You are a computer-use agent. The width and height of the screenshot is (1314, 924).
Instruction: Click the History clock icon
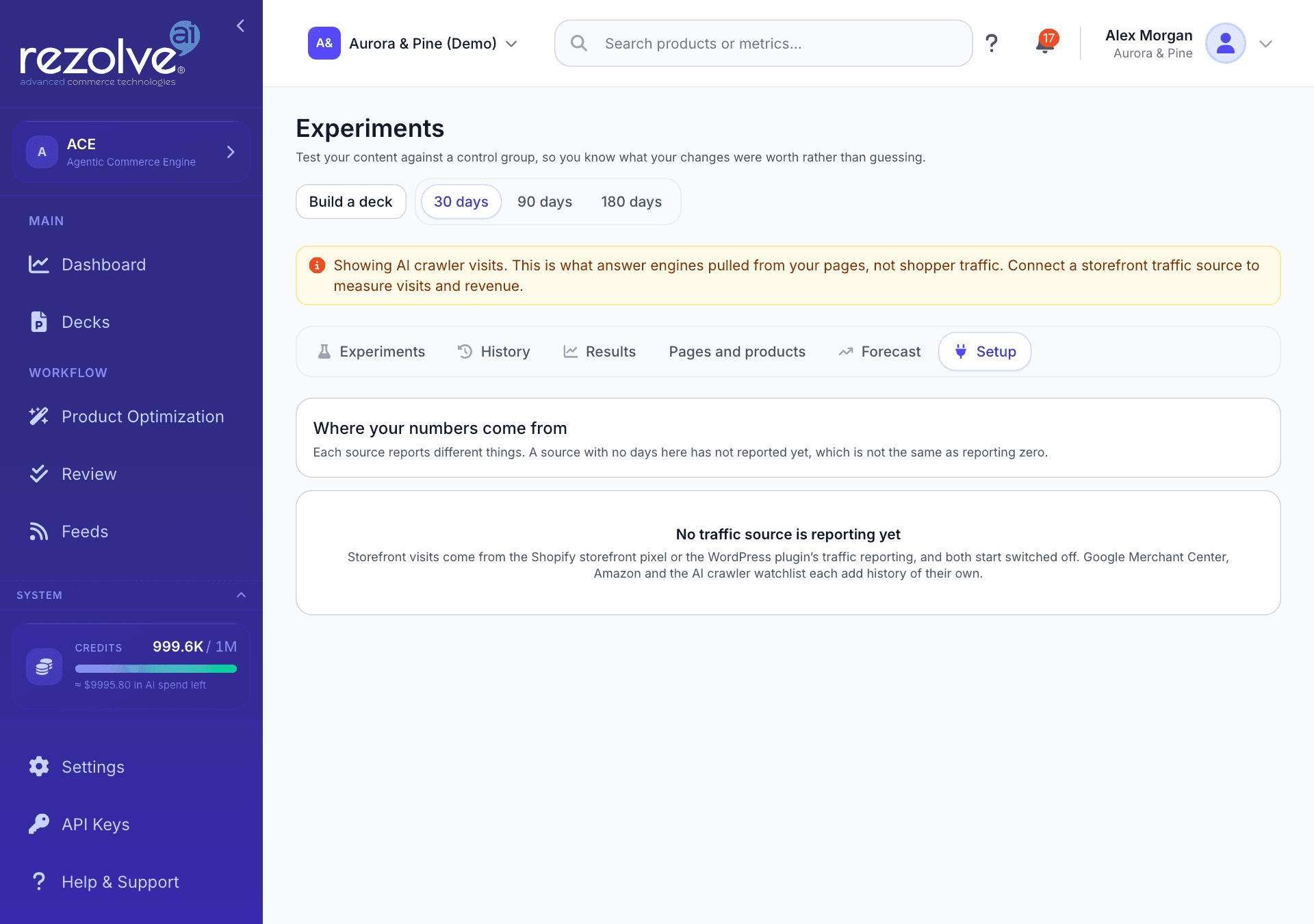pyautogui.click(x=465, y=352)
